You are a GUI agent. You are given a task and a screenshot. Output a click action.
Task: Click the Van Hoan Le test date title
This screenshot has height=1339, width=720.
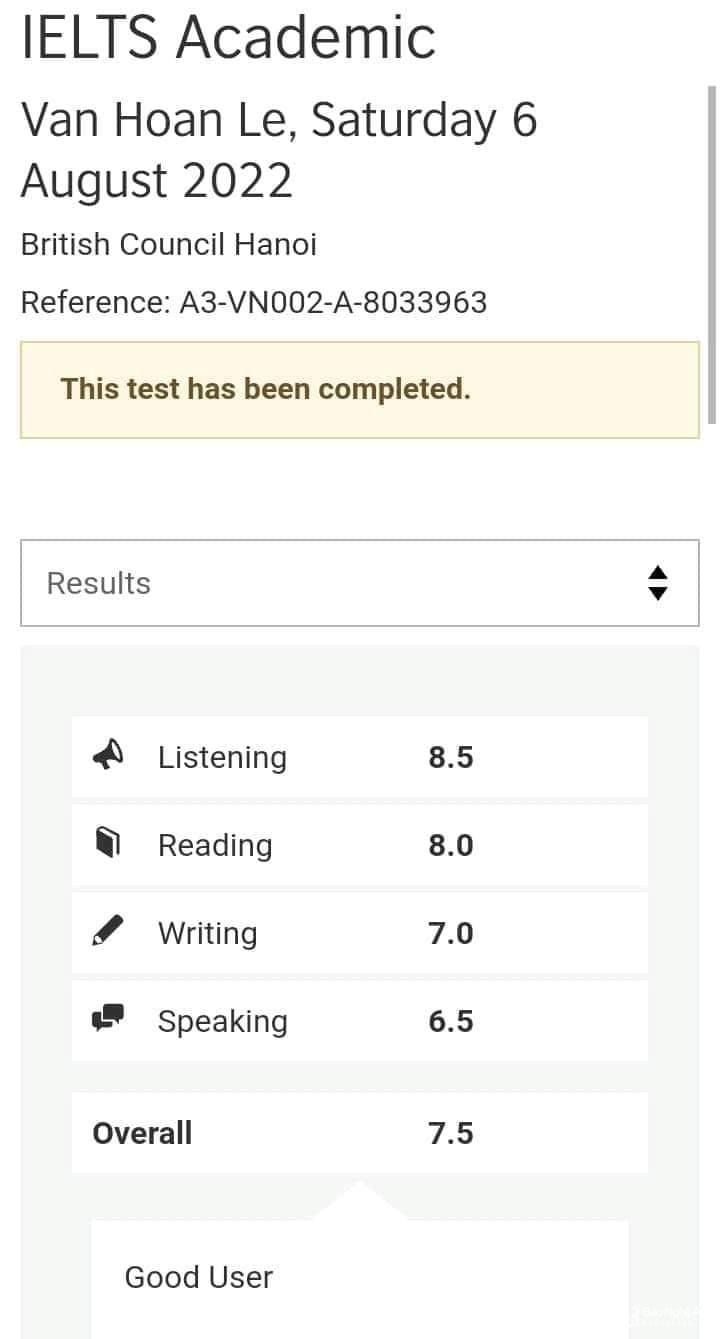pyautogui.click(x=279, y=151)
